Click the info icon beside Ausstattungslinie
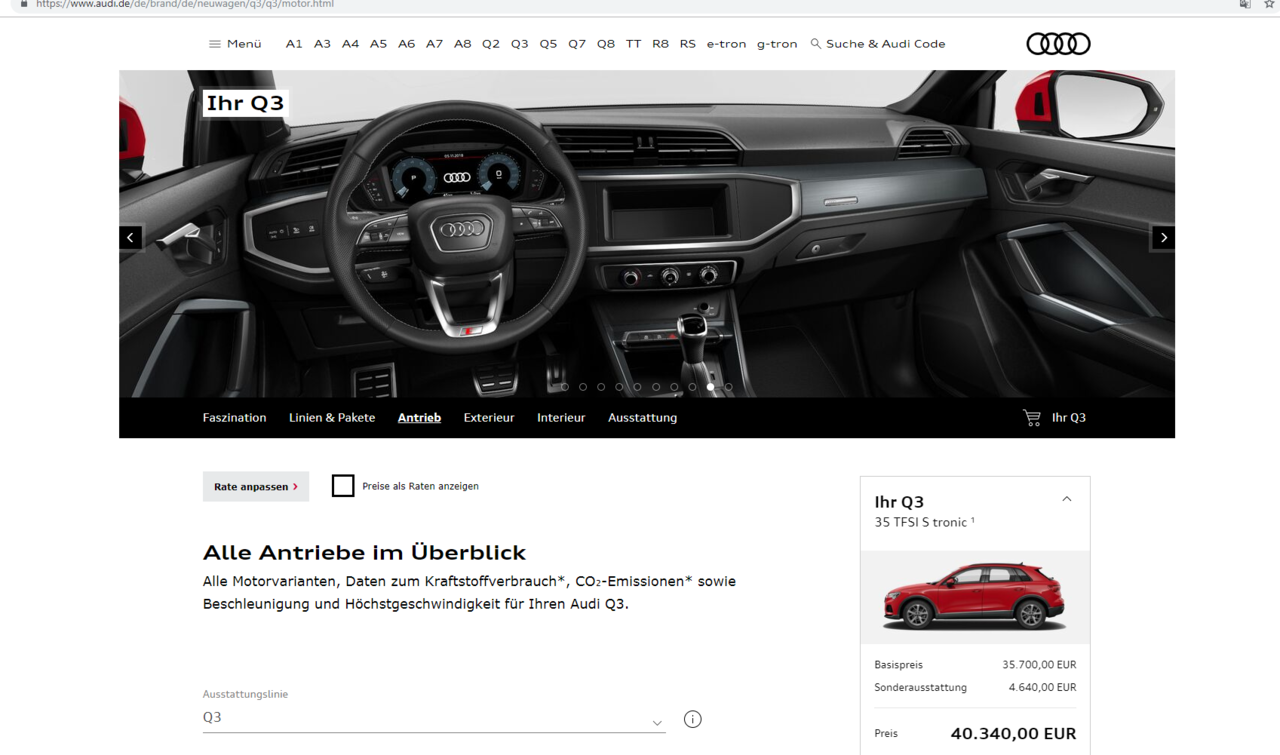 click(692, 719)
